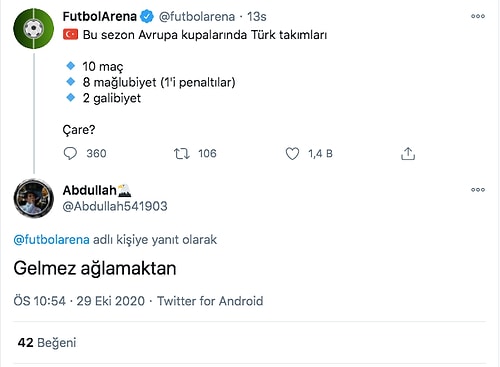Open Abdullah's profile avatar
The width and height of the screenshot is (500, 367).
pos(33,198)
